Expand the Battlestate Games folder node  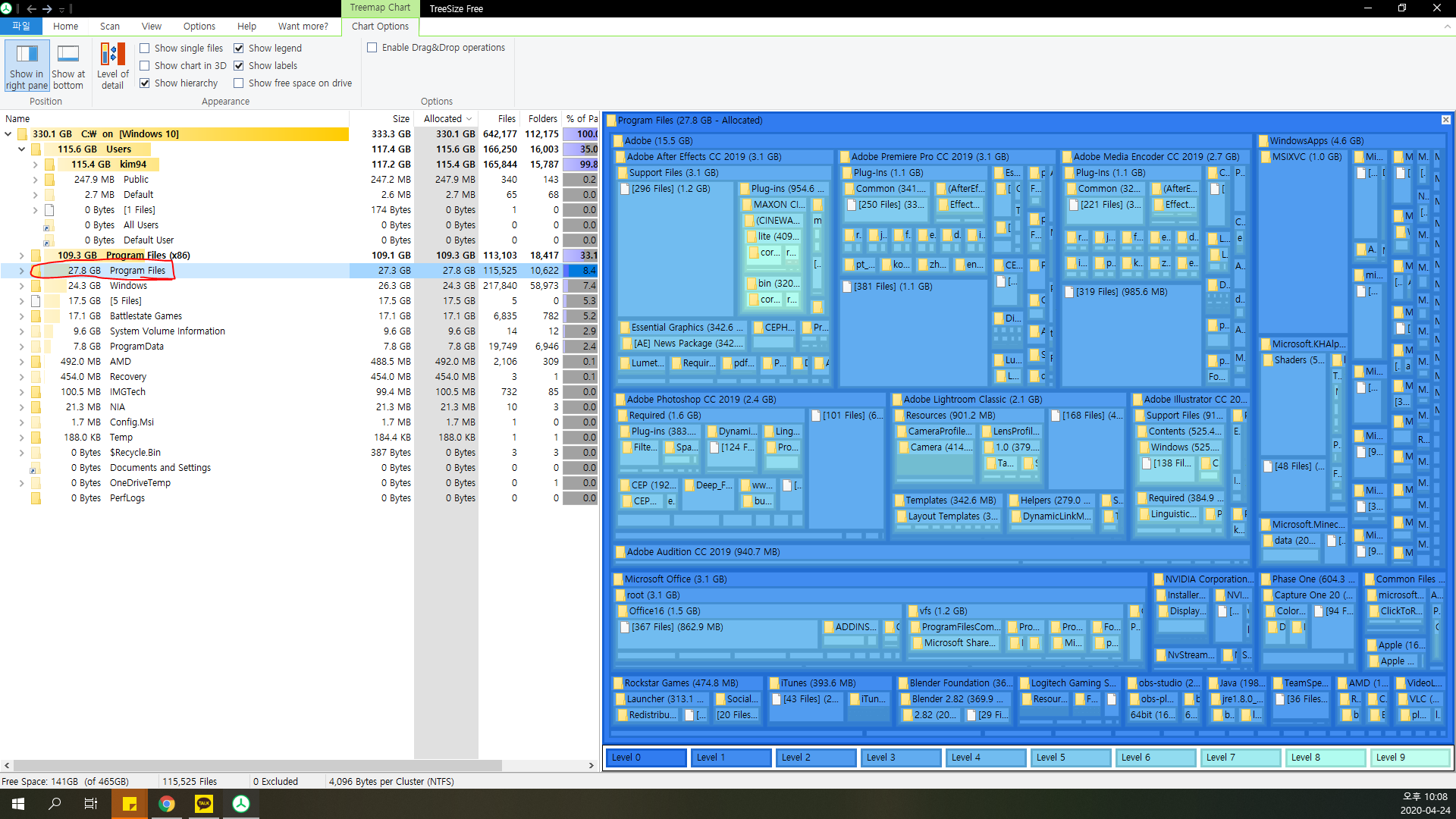tap(21, 316)
